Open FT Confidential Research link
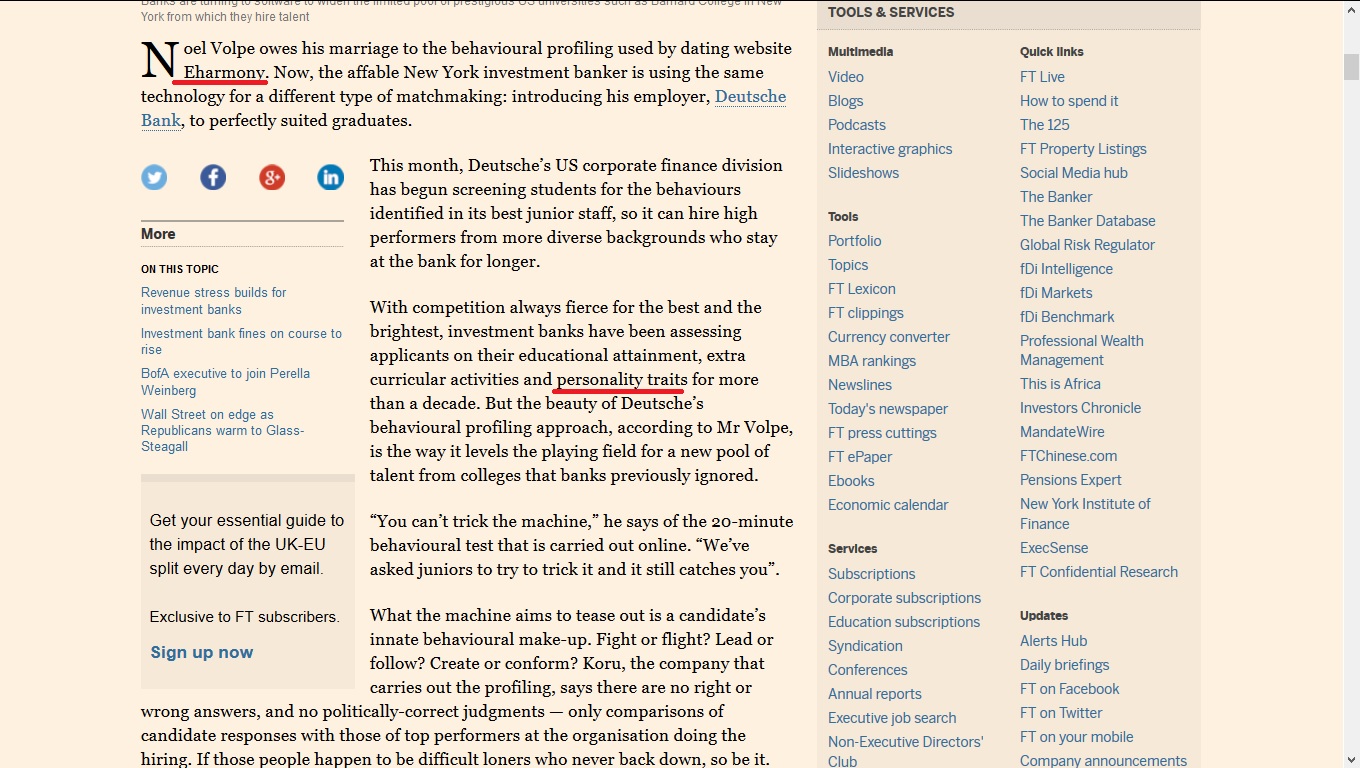This screenshot has height=768, width=1360. click(1099, 572)
